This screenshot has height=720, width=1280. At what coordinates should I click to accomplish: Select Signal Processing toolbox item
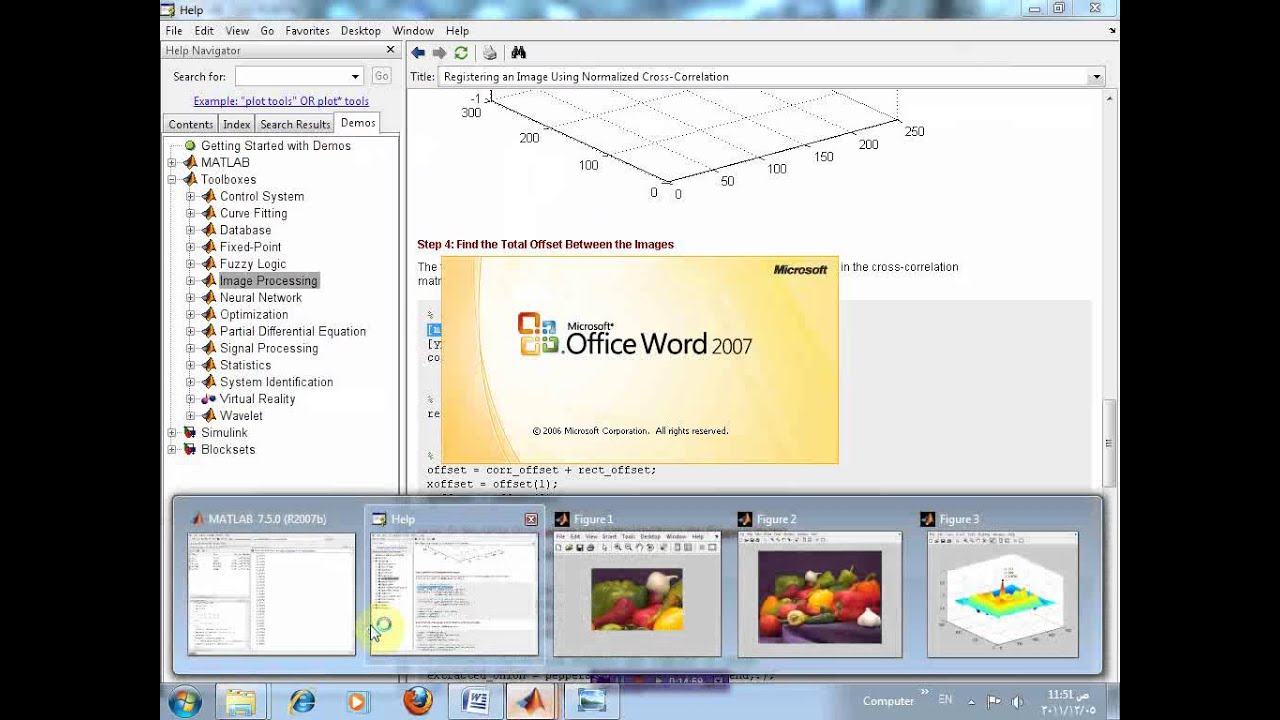coord(268,349)
